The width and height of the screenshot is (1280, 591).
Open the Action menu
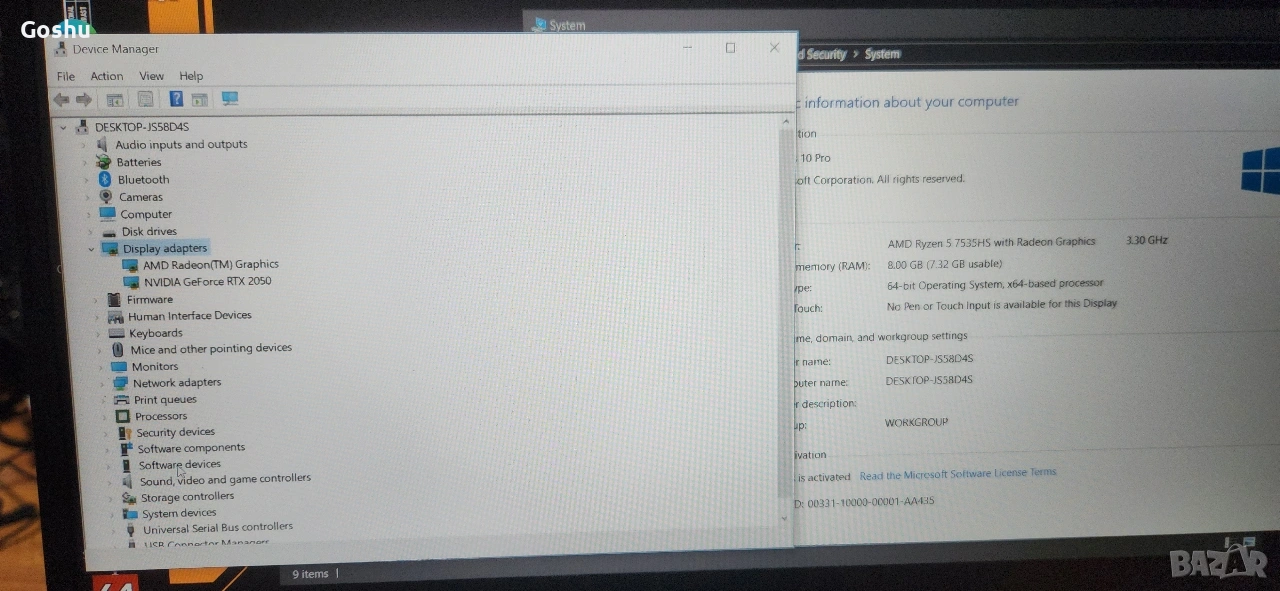tap(106, 76)
